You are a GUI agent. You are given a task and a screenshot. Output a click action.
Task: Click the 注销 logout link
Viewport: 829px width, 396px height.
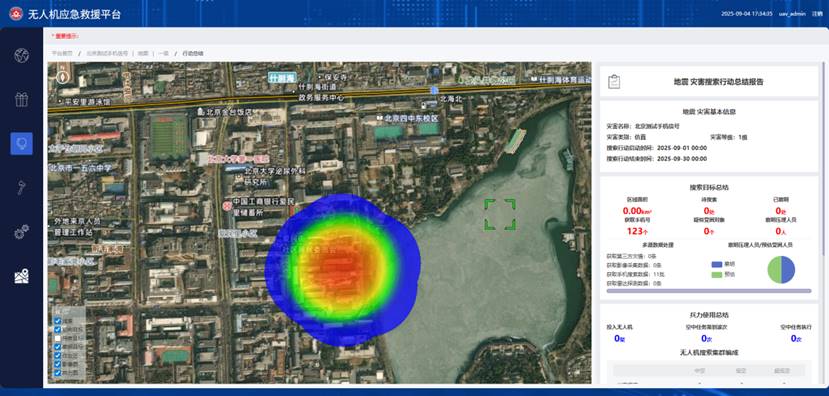[x=817, y=14]
